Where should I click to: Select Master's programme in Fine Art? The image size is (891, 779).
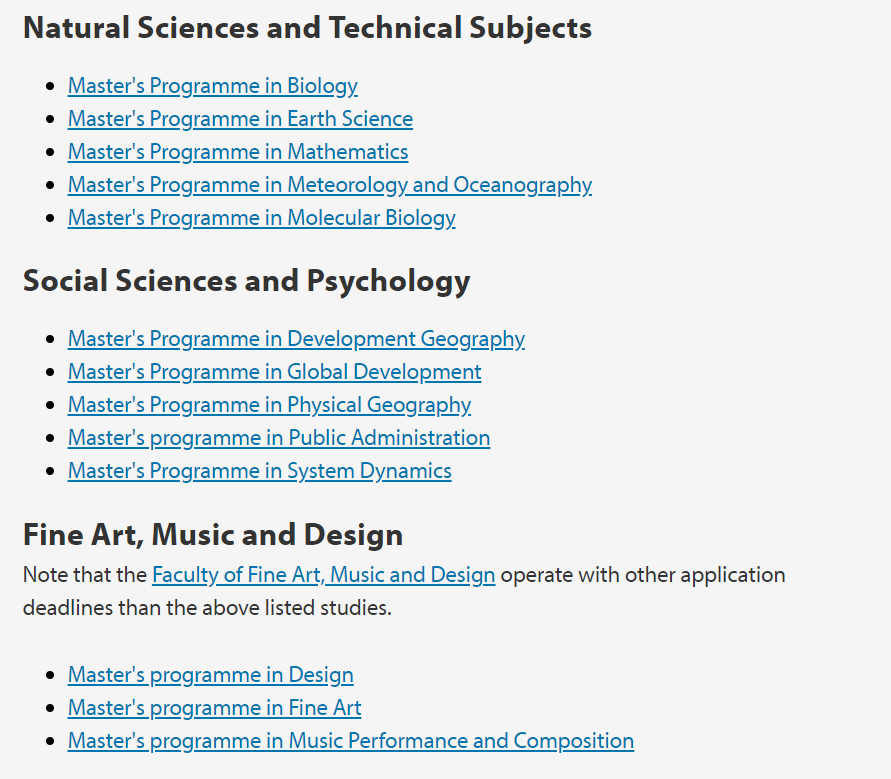(214, 708)
